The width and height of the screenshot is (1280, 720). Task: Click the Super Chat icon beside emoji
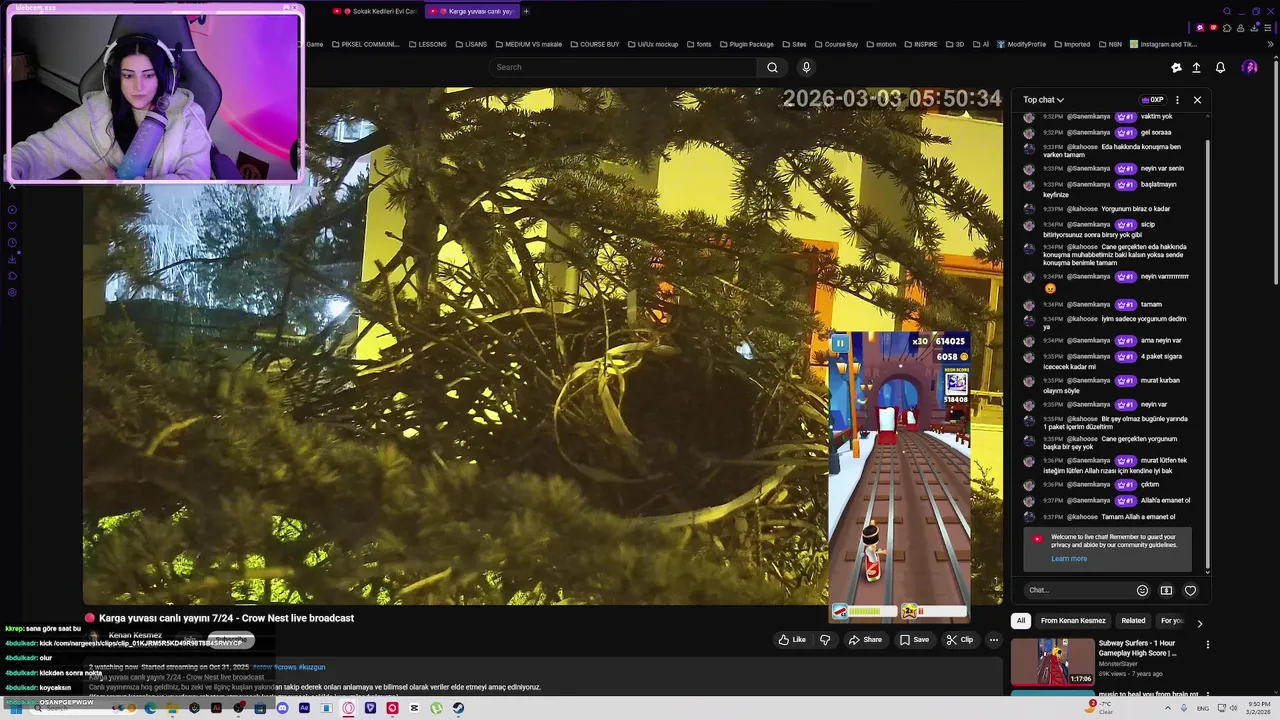point(1166,590)
